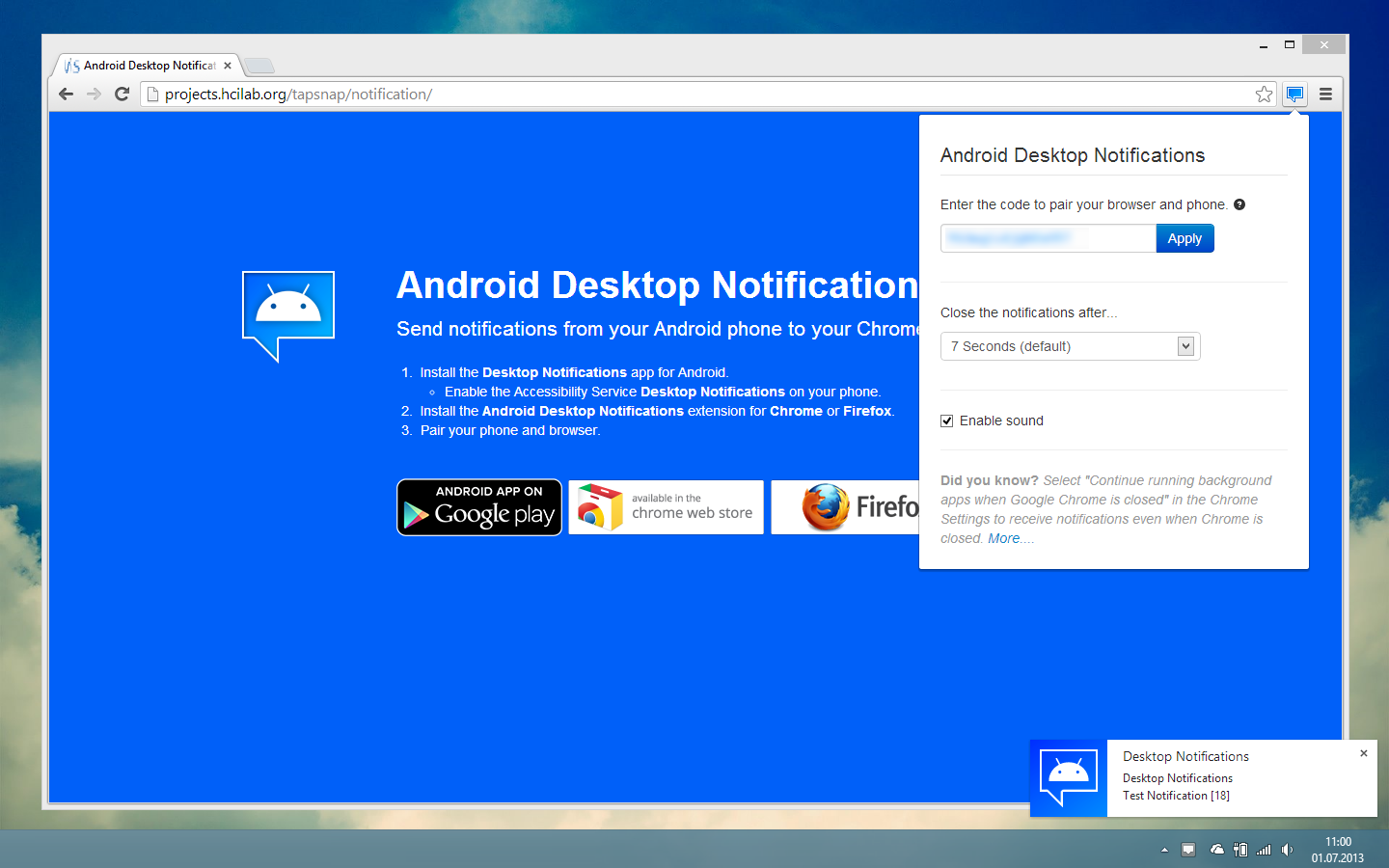Open the volume control in taskbar

coord(1287,850)
